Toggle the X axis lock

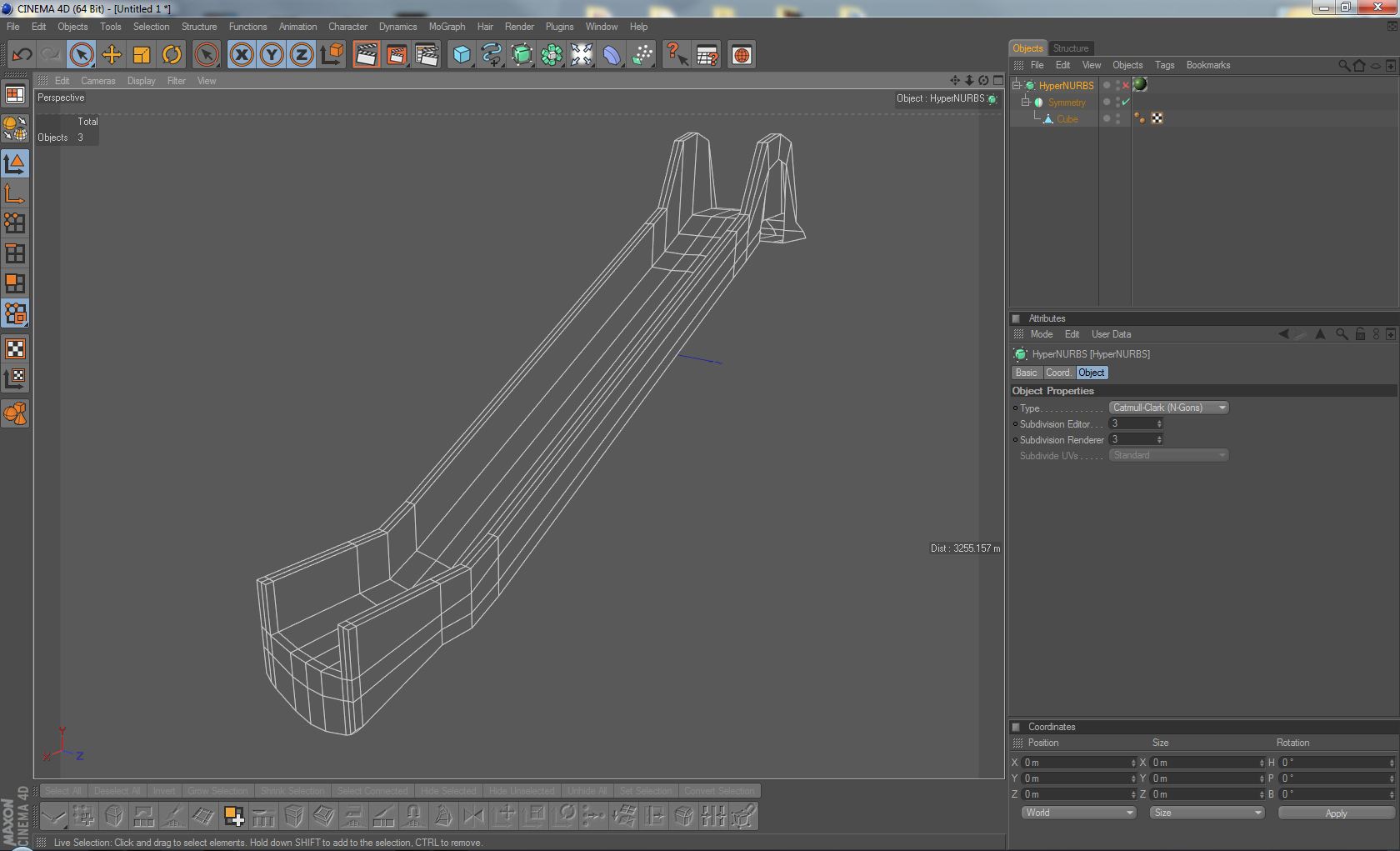pyautogui.click(x=242, y=55)
